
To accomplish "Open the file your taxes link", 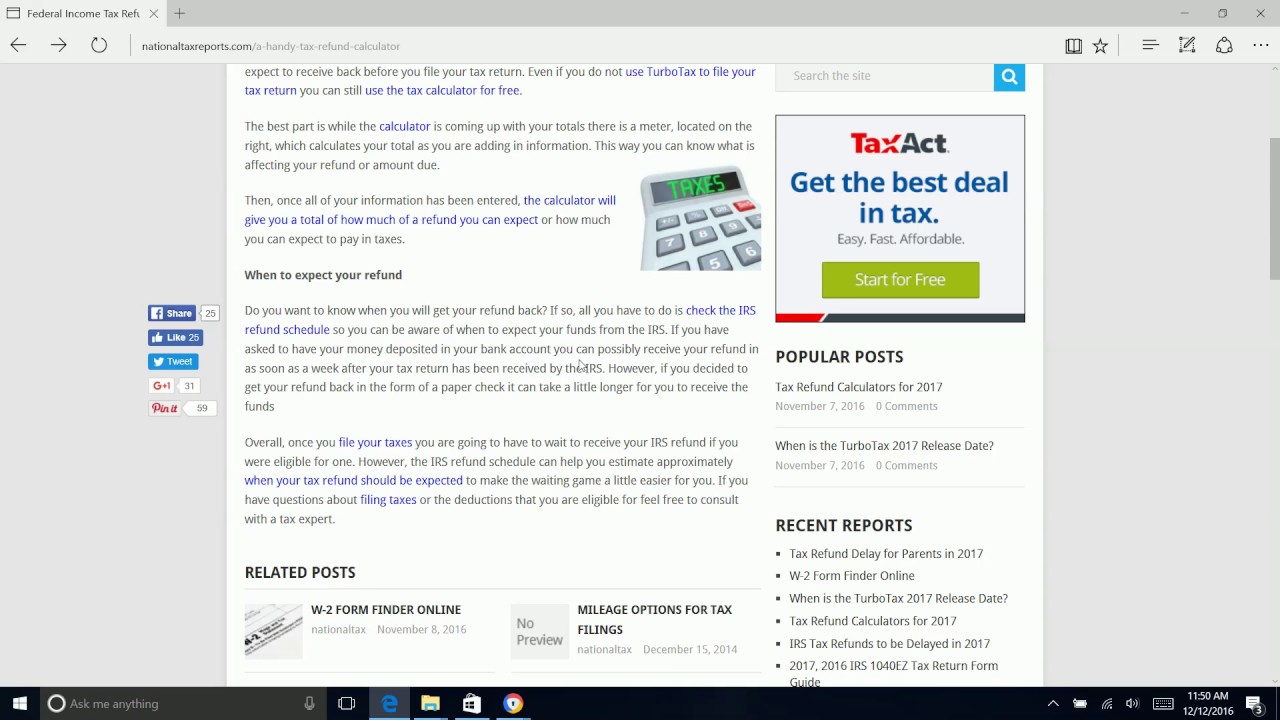I will (x=375, y=442).
